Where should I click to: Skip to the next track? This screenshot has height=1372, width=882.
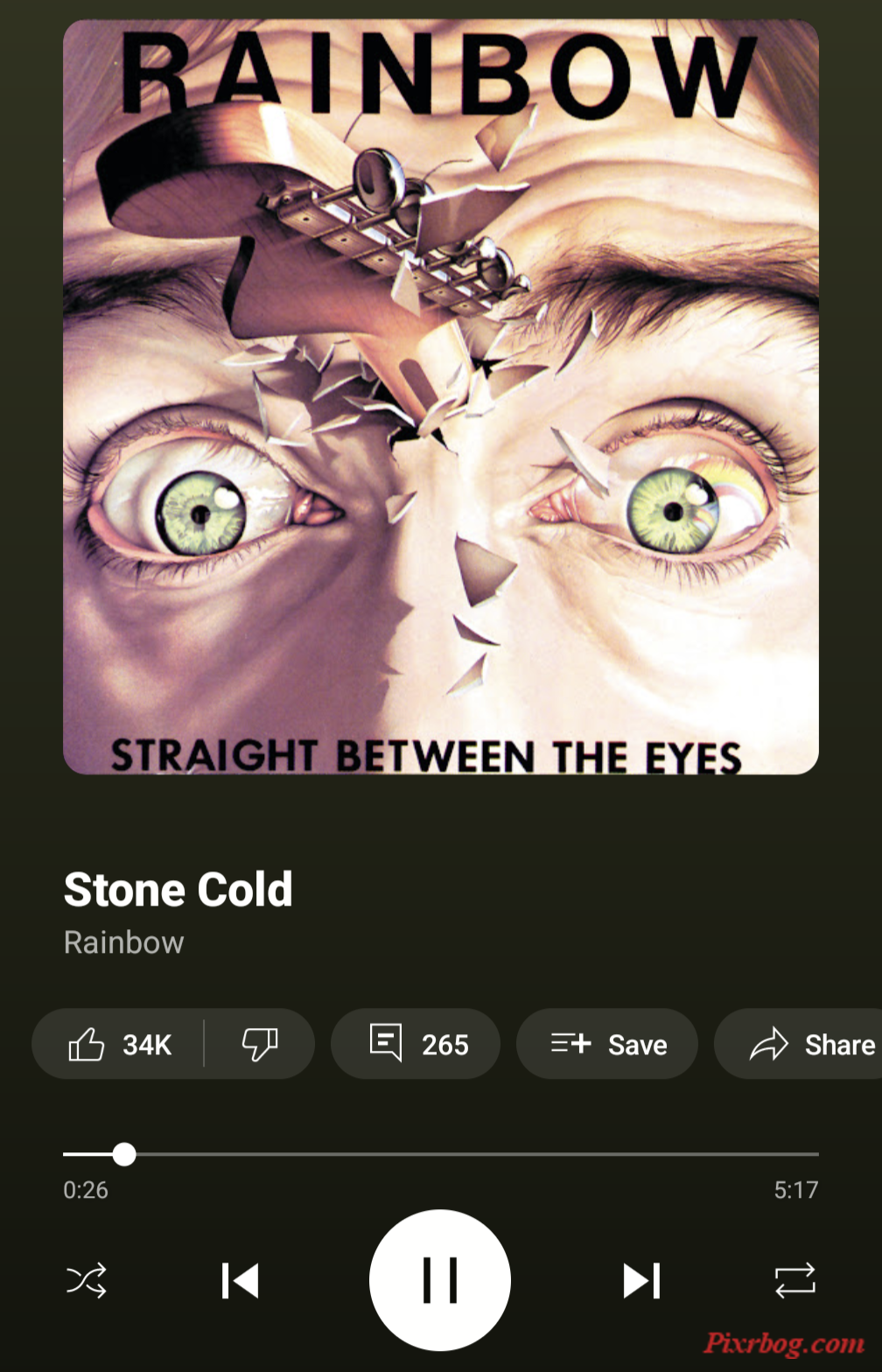[x=640, y=1280]
